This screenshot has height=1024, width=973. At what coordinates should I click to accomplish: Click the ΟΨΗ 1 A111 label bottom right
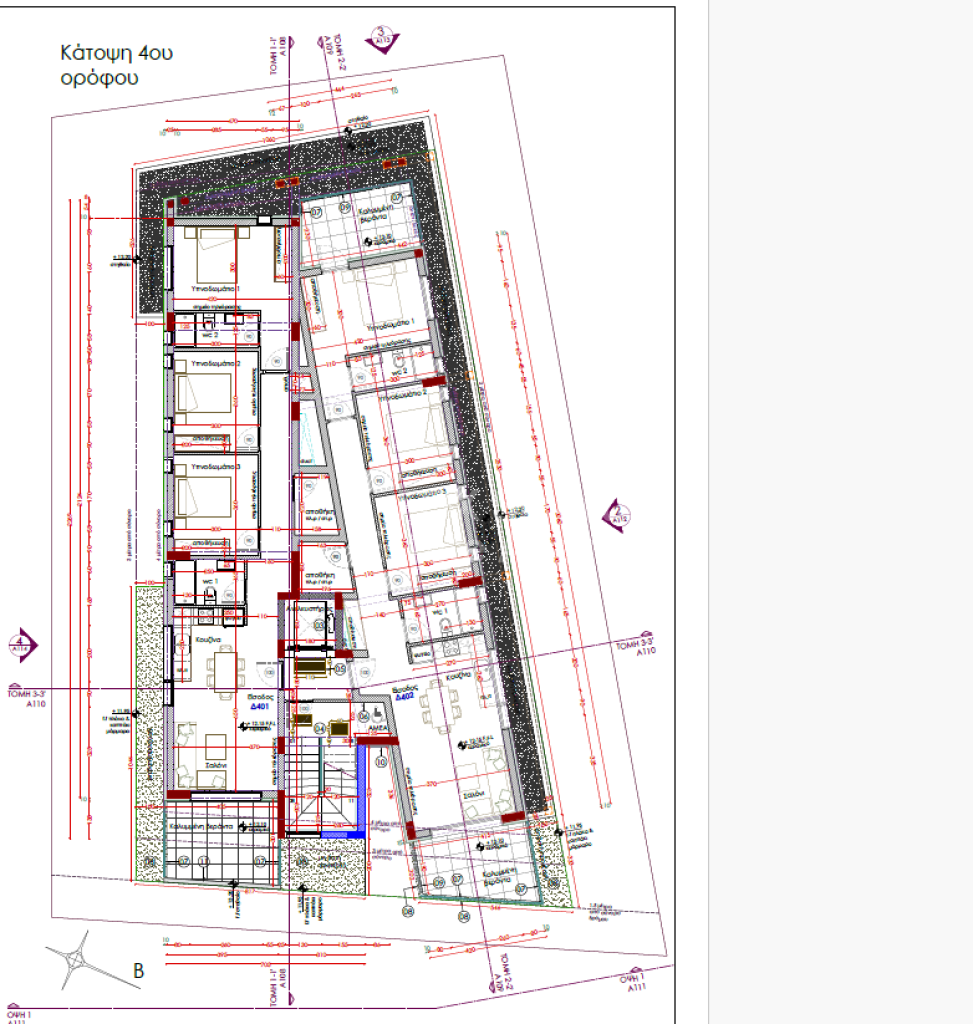[x=630, y=982]
